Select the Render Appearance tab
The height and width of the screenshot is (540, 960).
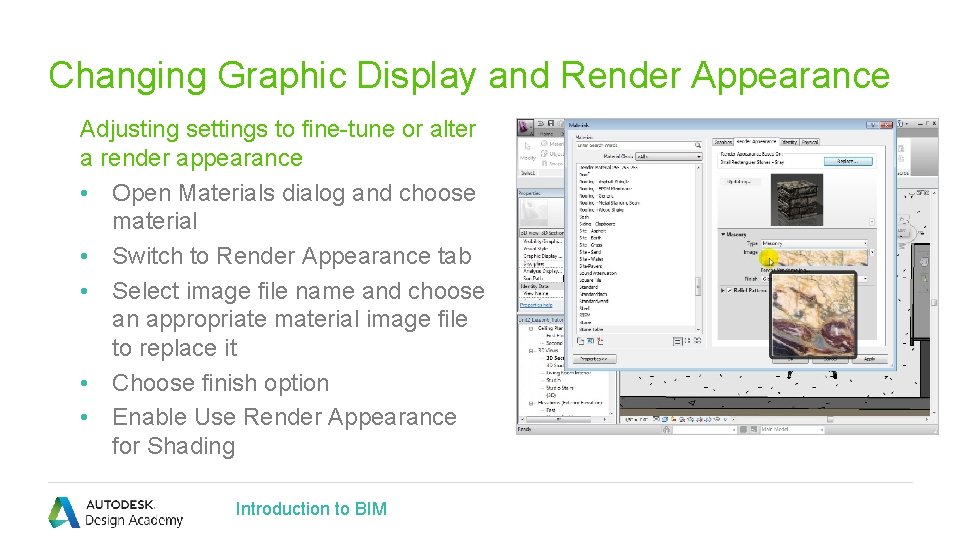pyautogui.click(x=756, y=141)
